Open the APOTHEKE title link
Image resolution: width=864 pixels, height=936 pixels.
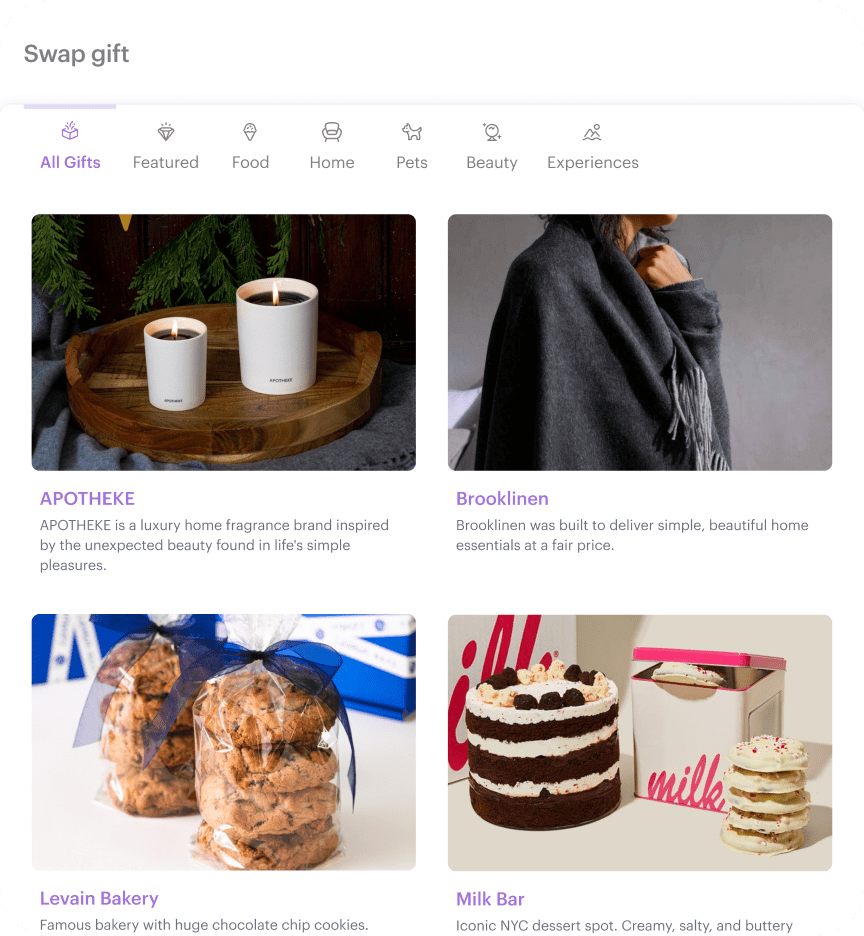87,498
